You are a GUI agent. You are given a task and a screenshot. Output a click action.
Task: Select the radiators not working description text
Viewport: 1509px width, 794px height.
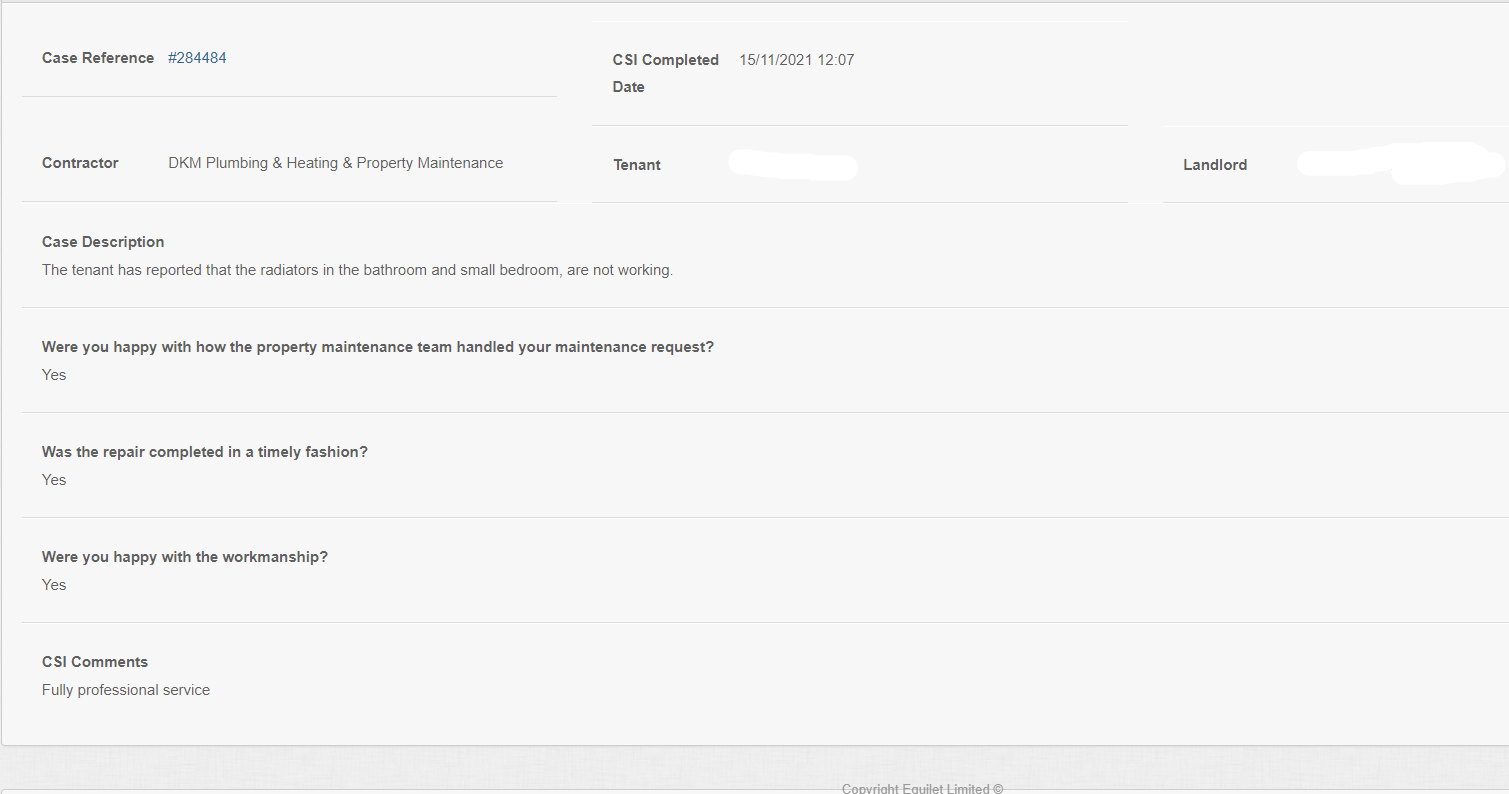pyautogui.click(x=357, y=270)
